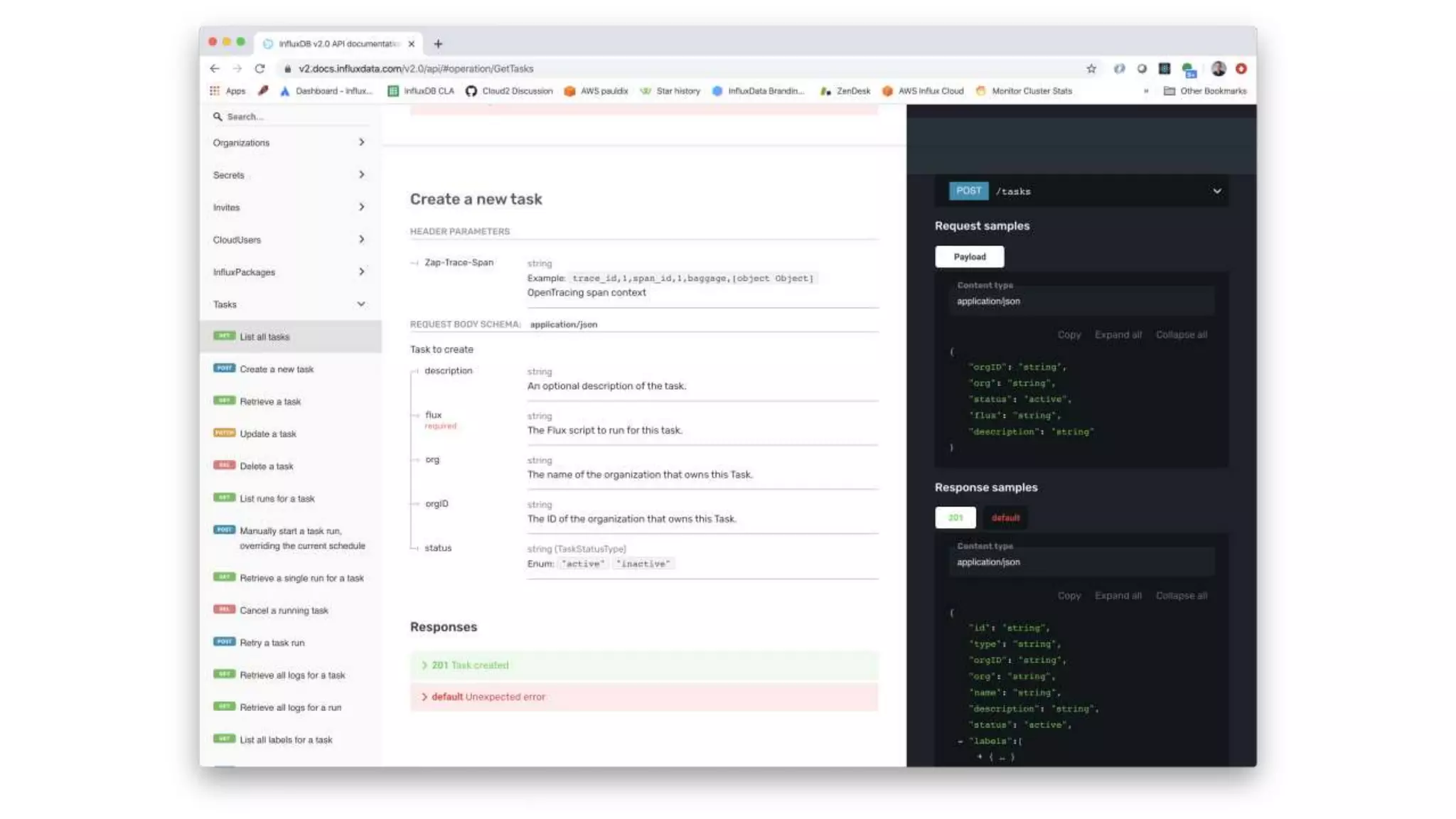
Task: Open a new browser tab with plus icon
Action: [438, 44]
